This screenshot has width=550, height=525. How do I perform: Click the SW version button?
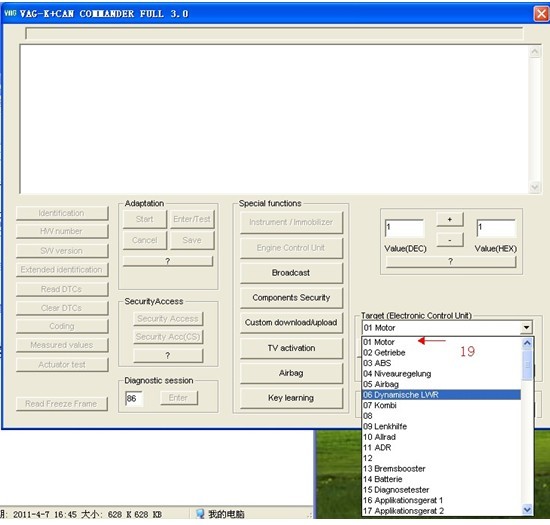coord(62,251)
